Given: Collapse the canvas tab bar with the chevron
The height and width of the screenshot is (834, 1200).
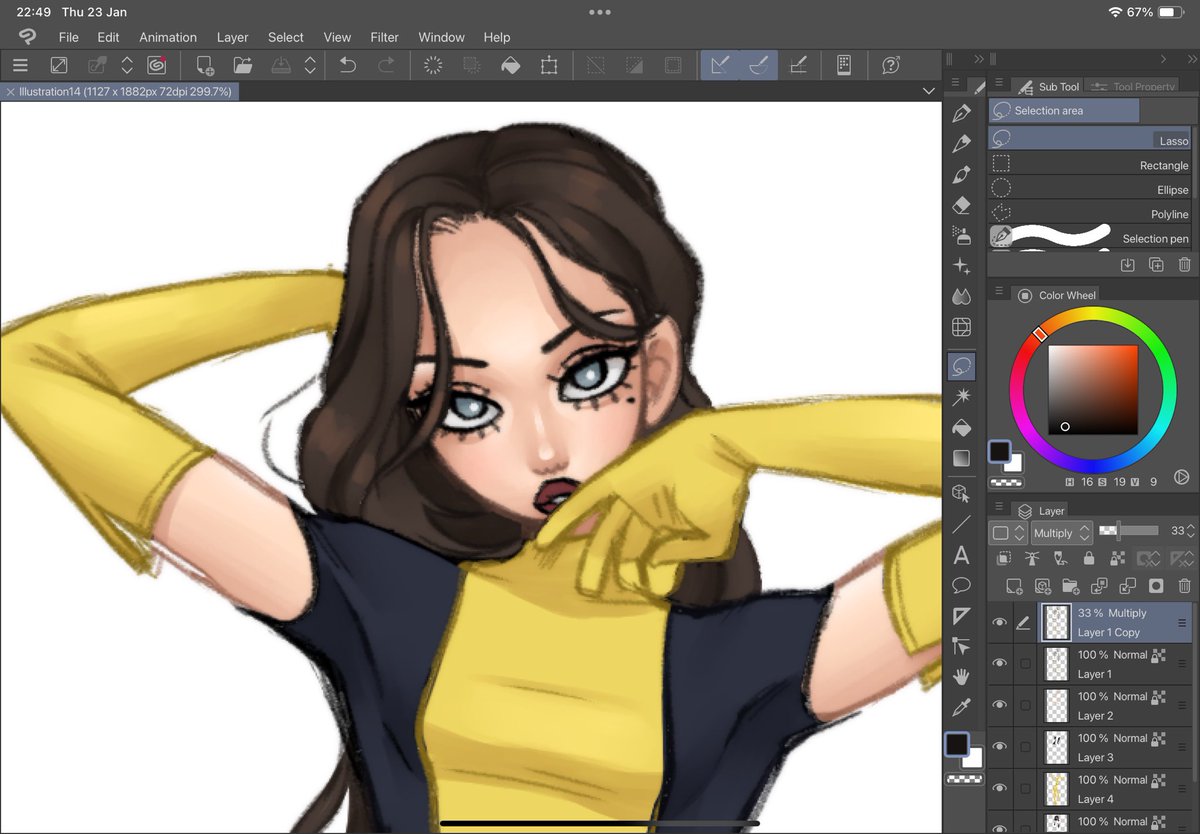Looking at the screenshot, I should point(928,90).
